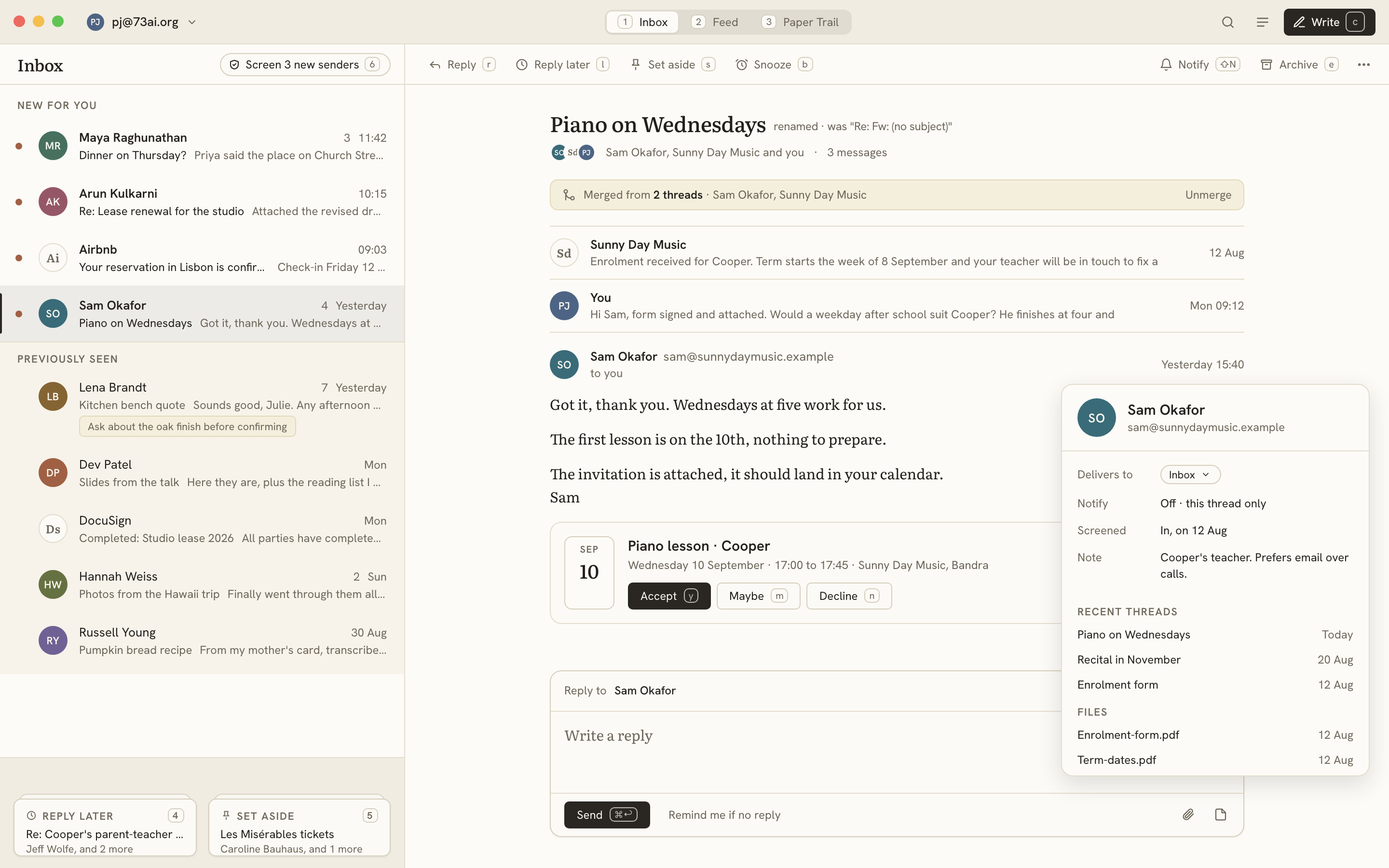
Task: Open Arun Kulkarni's lease renewal email
Action: pyautogui.click(x=202, y=202)
